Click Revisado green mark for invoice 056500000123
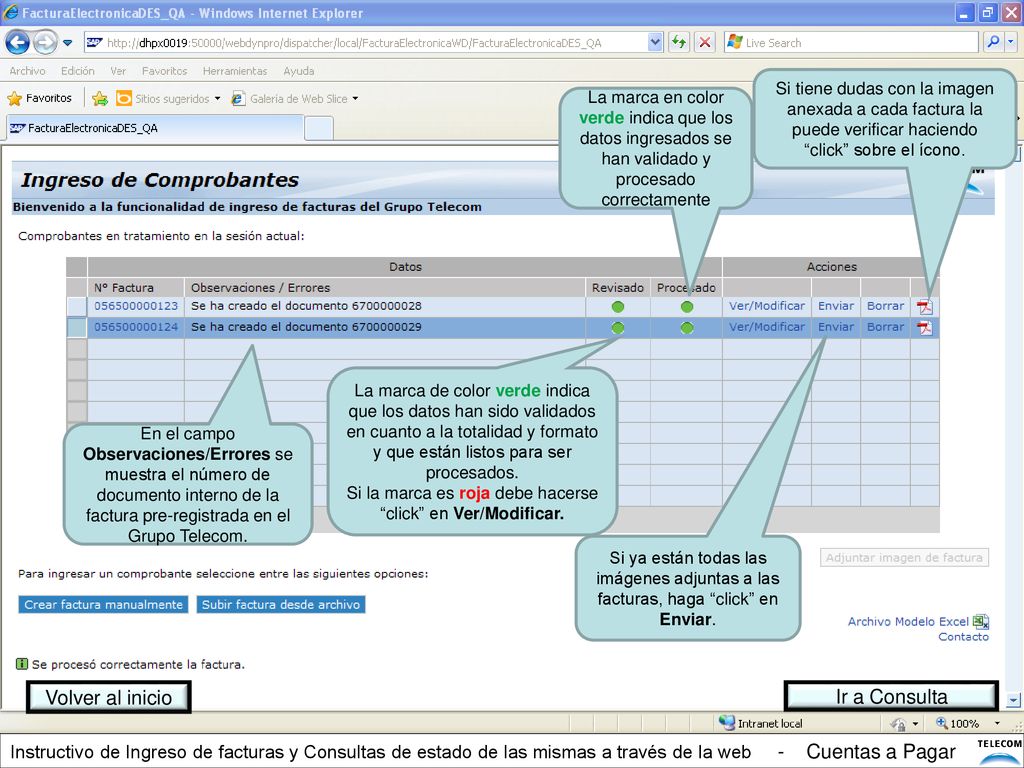 (617, 306)
